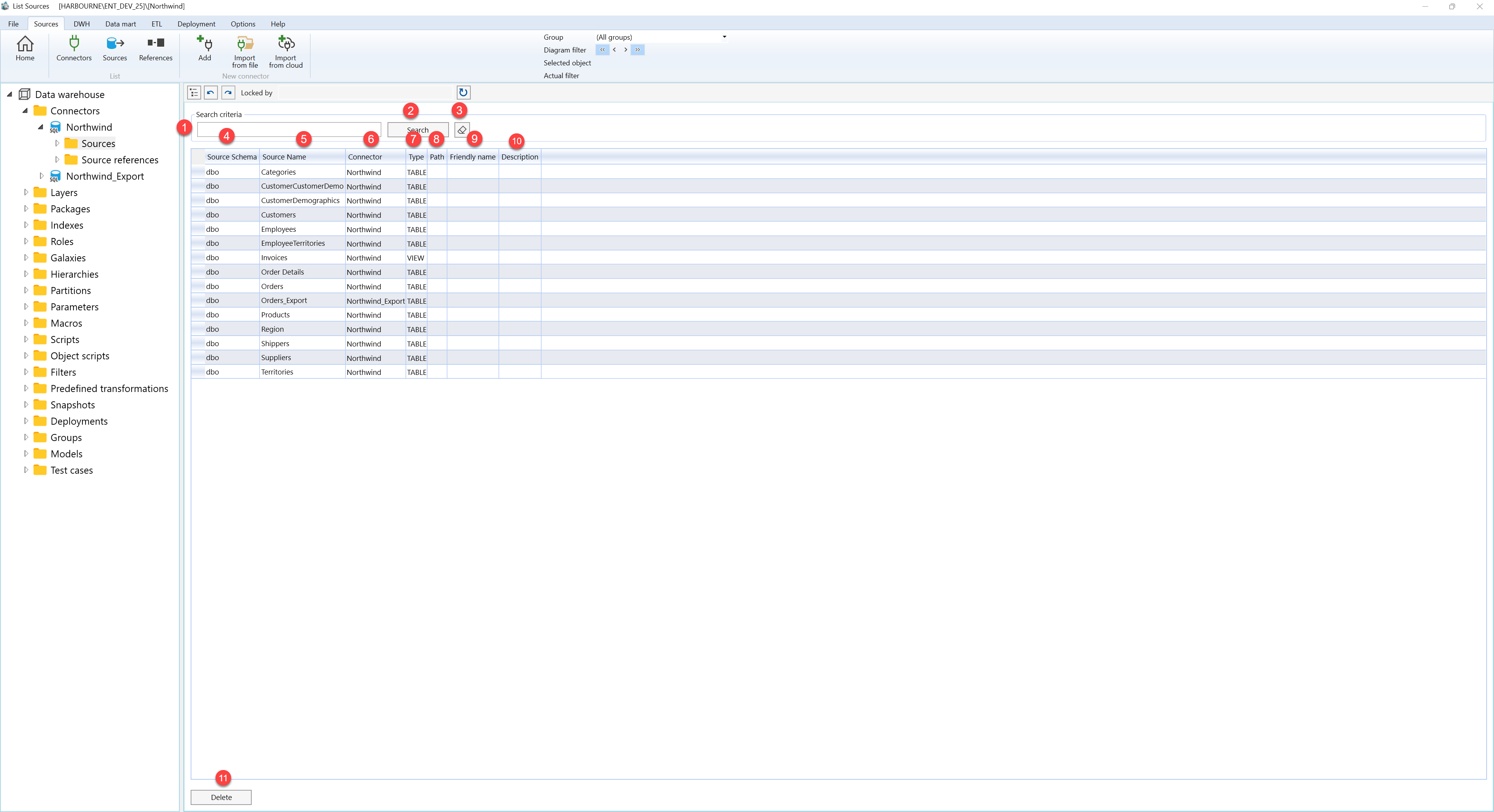Select the Data warehouse root icon
This screenshot has height=812, width=1494.
tap(25, 94)
